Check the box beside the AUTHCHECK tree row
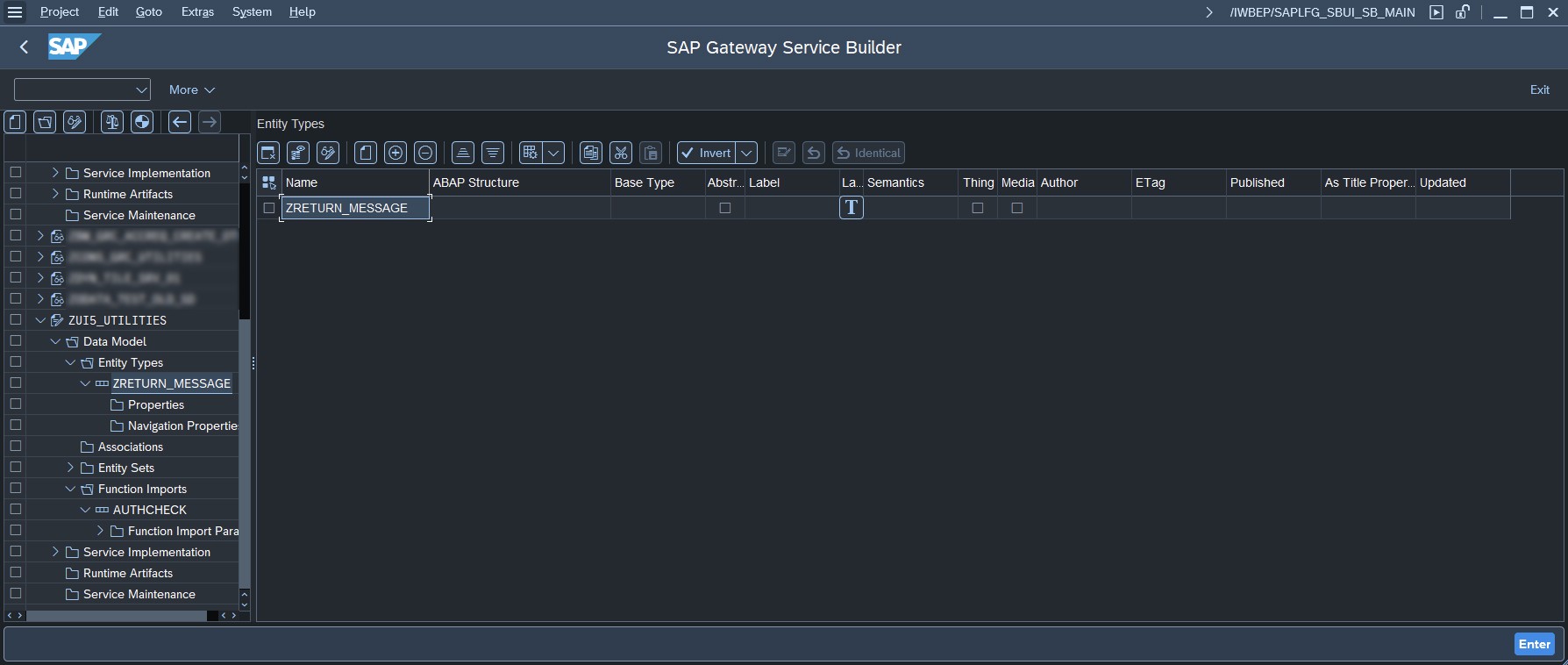 16,509
